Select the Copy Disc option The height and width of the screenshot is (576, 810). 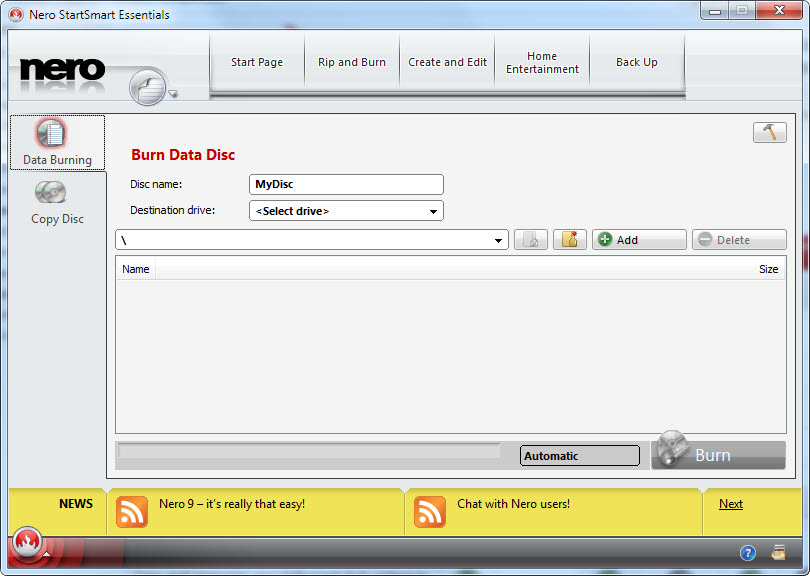click(x=57, y=202)
